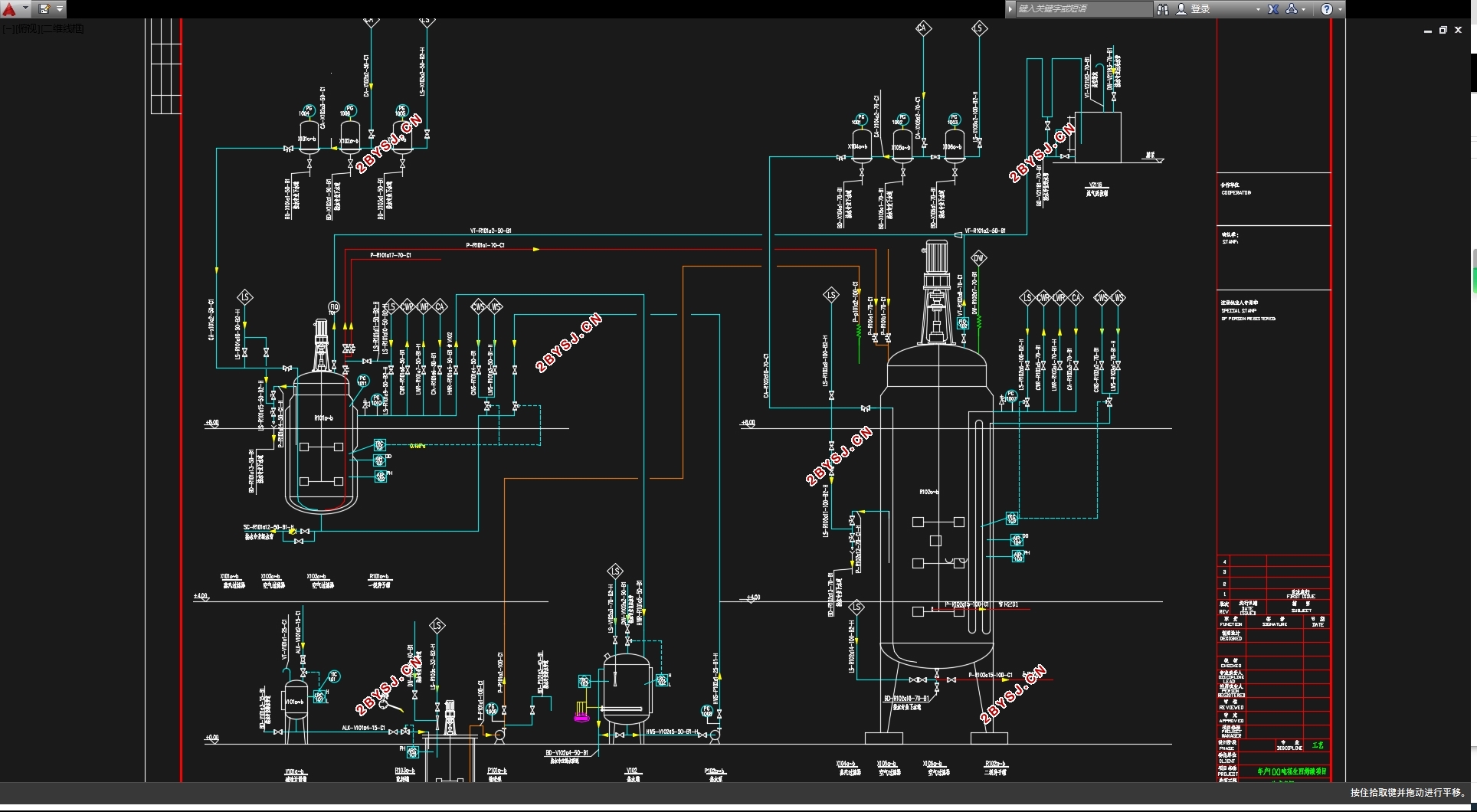The image size is (1477, 812).
Task: Open the 二维线框 visual style menu
Action: [61, 28]
